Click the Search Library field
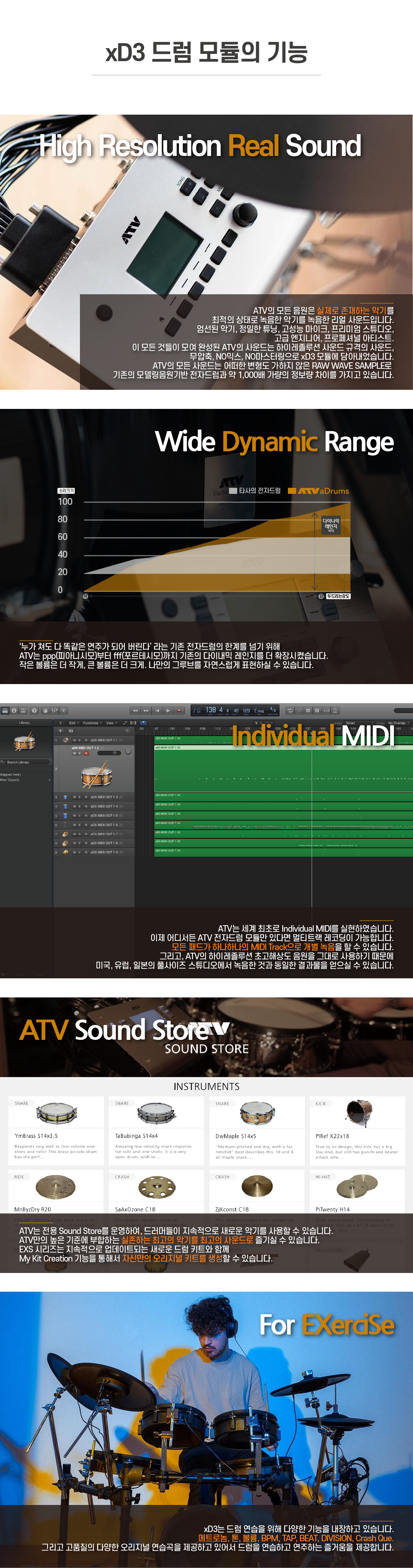The height and width of the screenshot is (1568, 413). coord(25,762)
